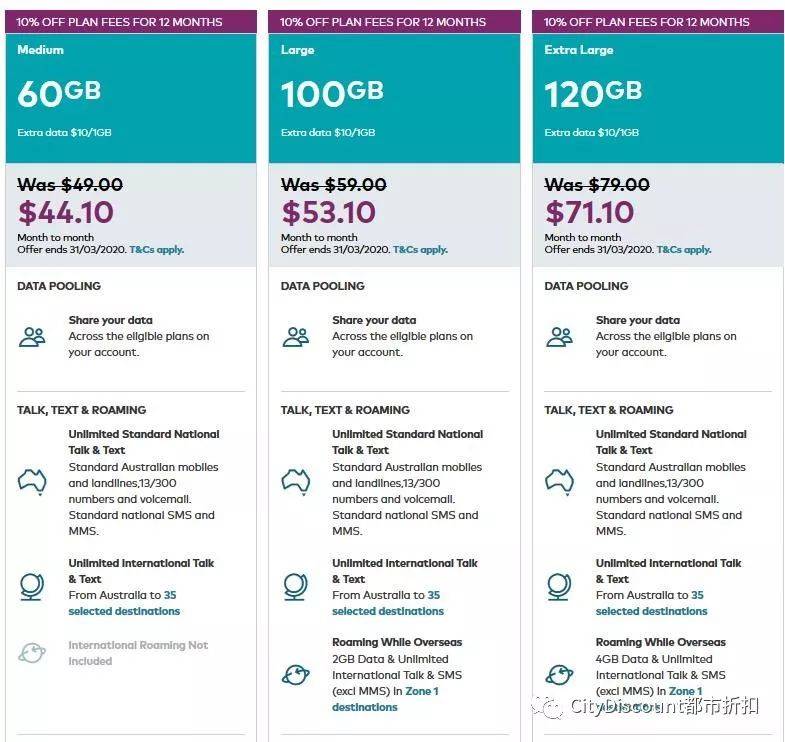785x742 pixels.
Task: Select the Extra Large 120GB plan header
Action: coord(658,98)
